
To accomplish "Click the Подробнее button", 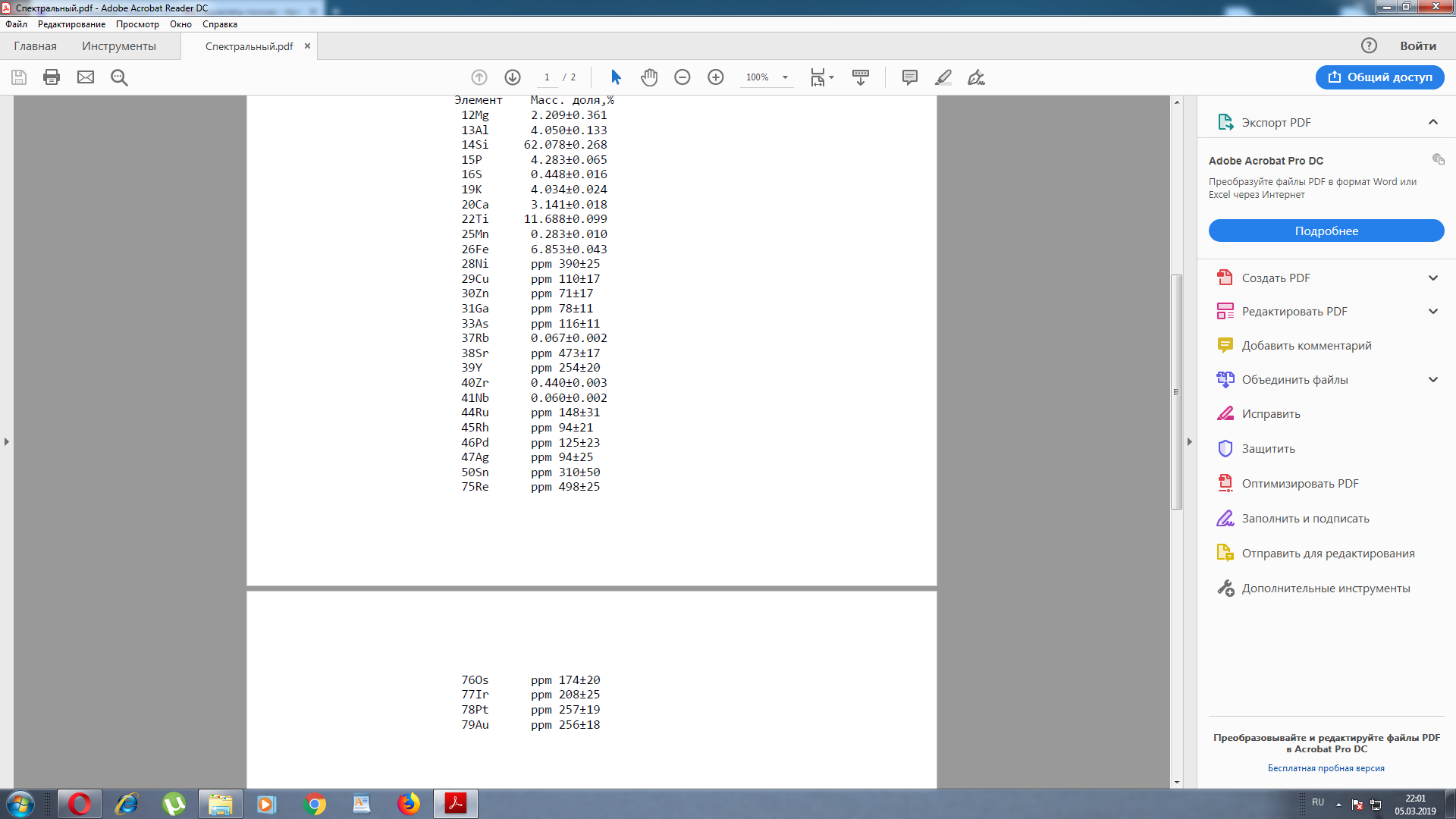I will click(1326, 231).
